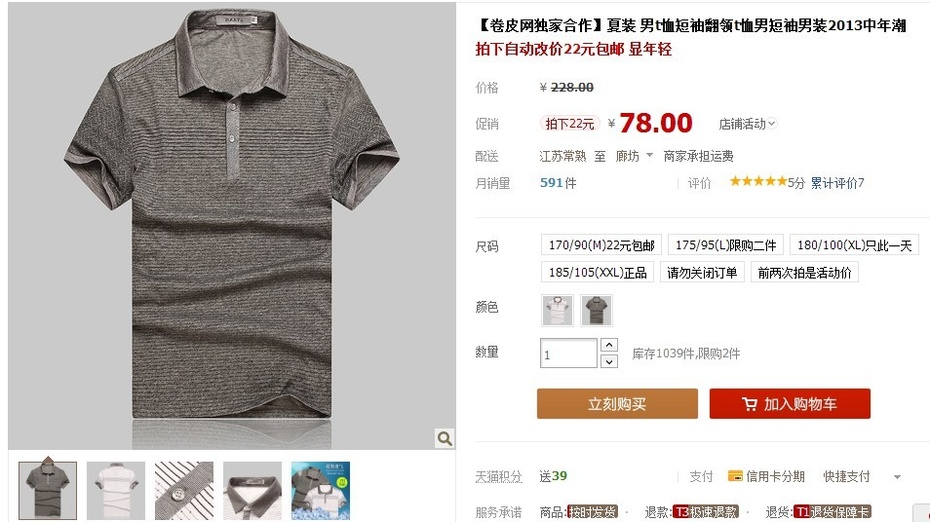The image size is (930, 522).
Task: Click the five-star rating icons
Action: tap(758, 182)
